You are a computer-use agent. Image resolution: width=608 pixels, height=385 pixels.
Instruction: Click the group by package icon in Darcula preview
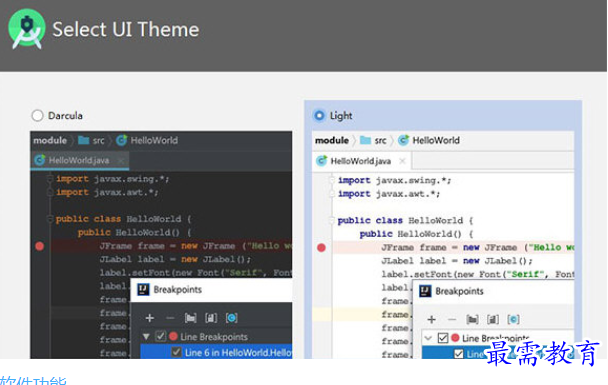pos(190,318)
